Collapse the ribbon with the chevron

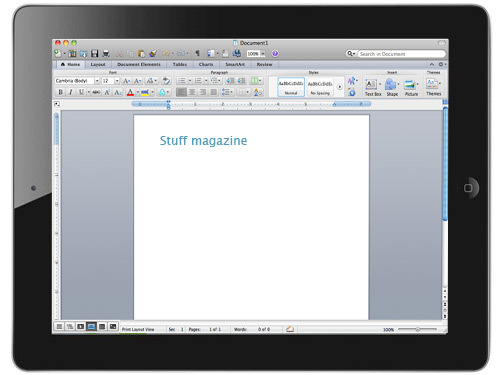[432, 64]
